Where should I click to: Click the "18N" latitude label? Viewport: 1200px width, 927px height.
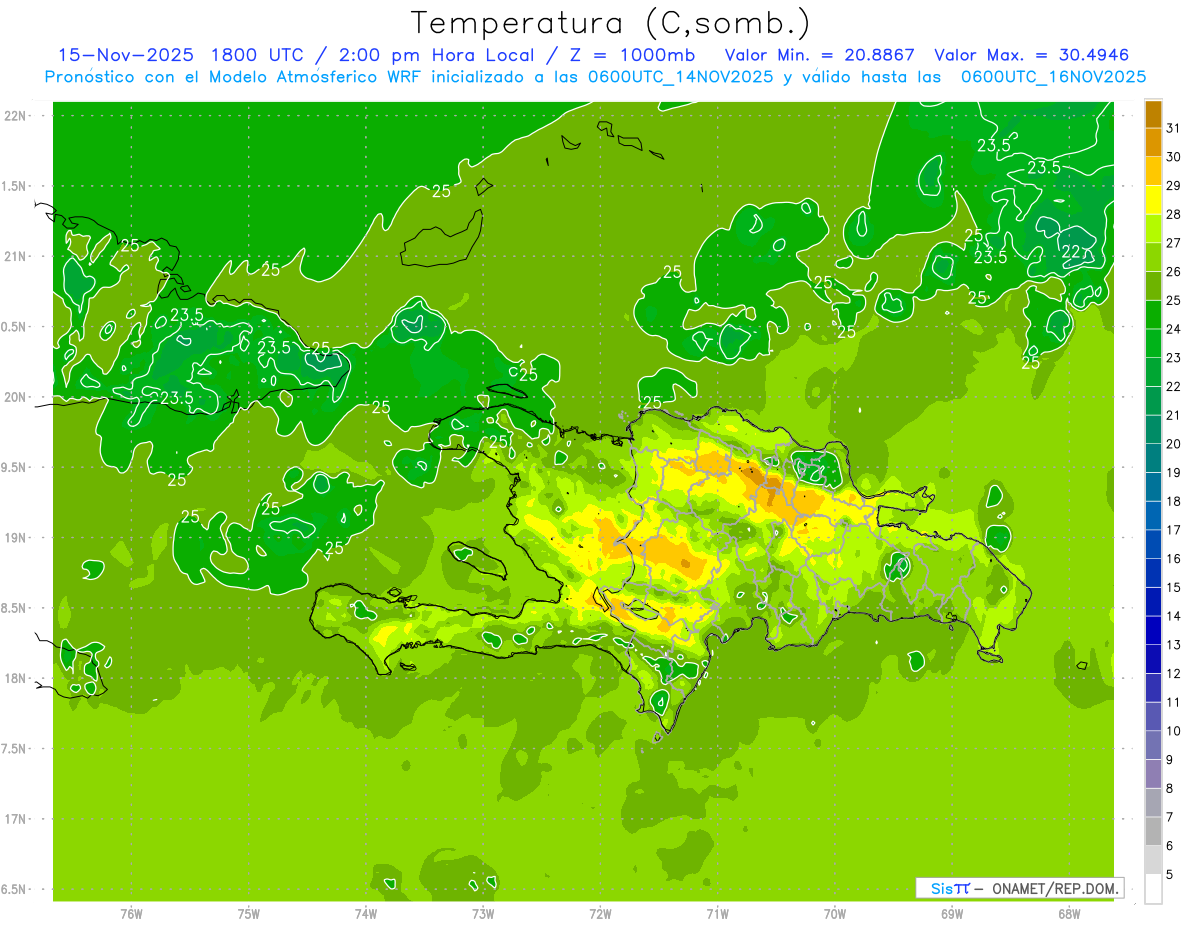17,678
